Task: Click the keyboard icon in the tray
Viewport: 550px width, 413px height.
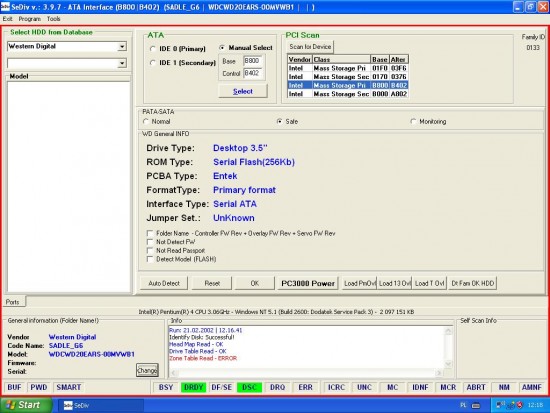Action: point(476,405)
